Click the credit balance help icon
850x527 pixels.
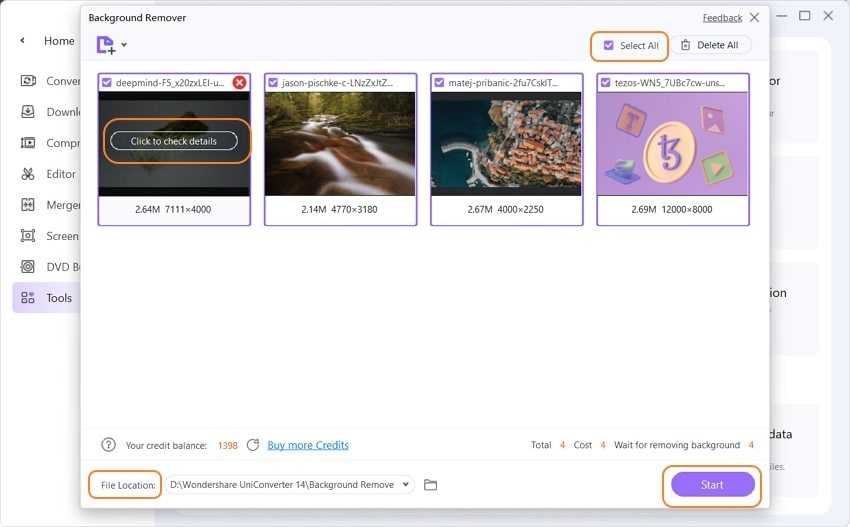[108, 445]
